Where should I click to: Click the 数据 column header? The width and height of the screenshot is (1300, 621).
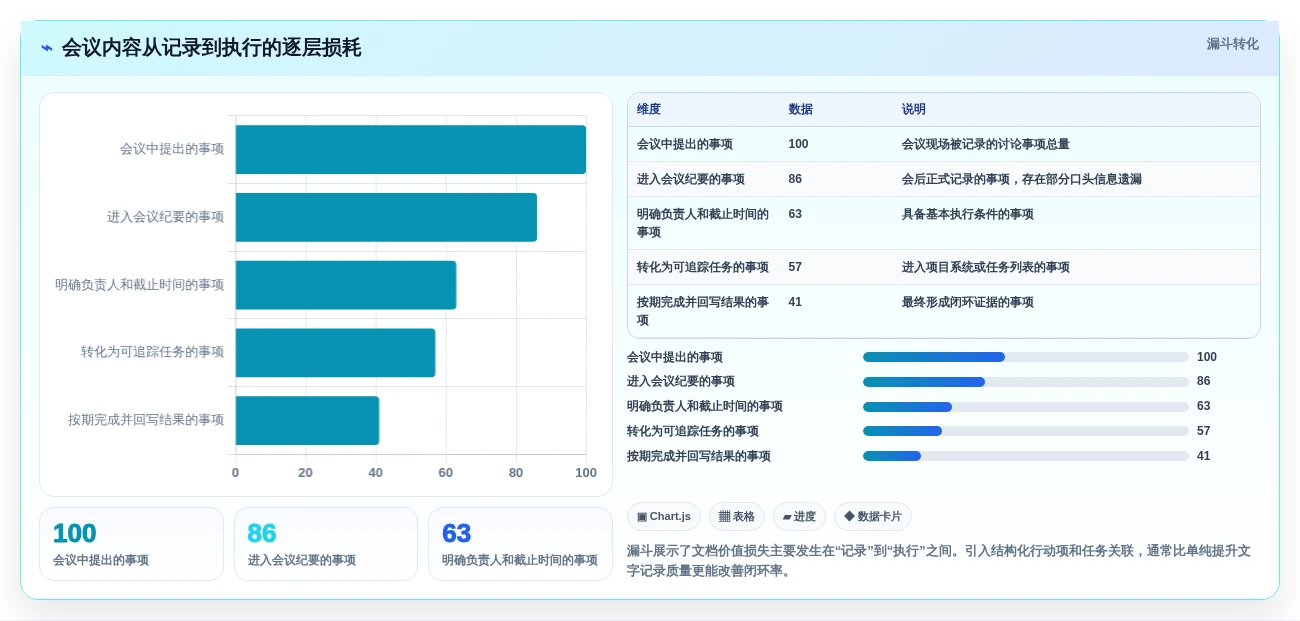[800, 110]
